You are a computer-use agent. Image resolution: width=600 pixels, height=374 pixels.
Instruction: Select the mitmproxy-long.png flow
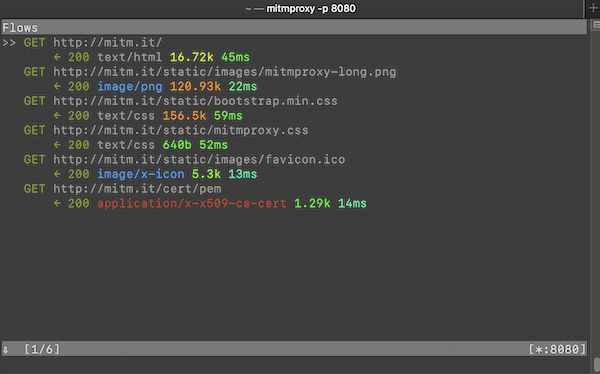[x=210, y=72]
